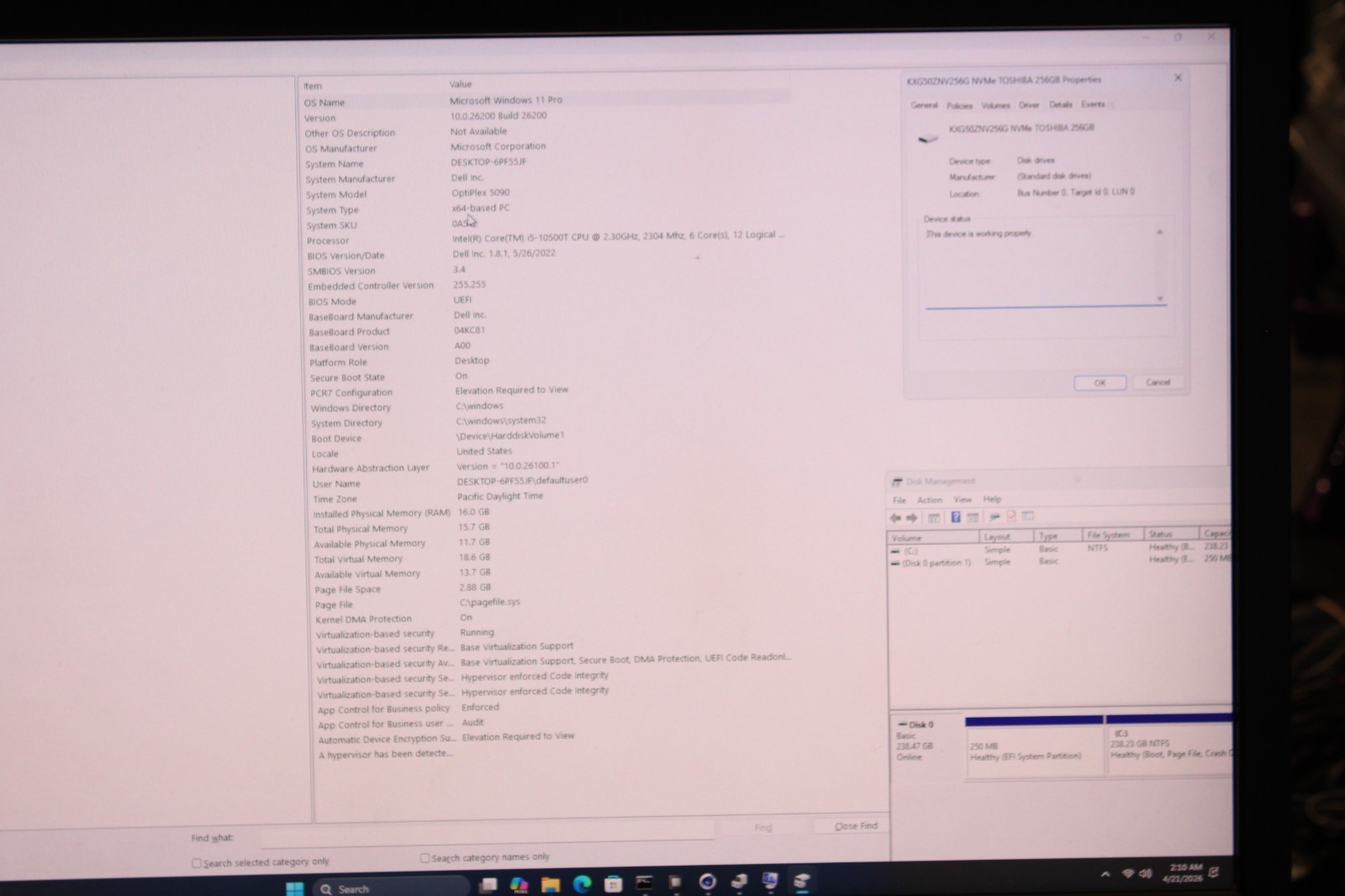Open Microsoft Store from the taskbar
Viewport: 1345px width, 896px height.
[x=613, y=883]
